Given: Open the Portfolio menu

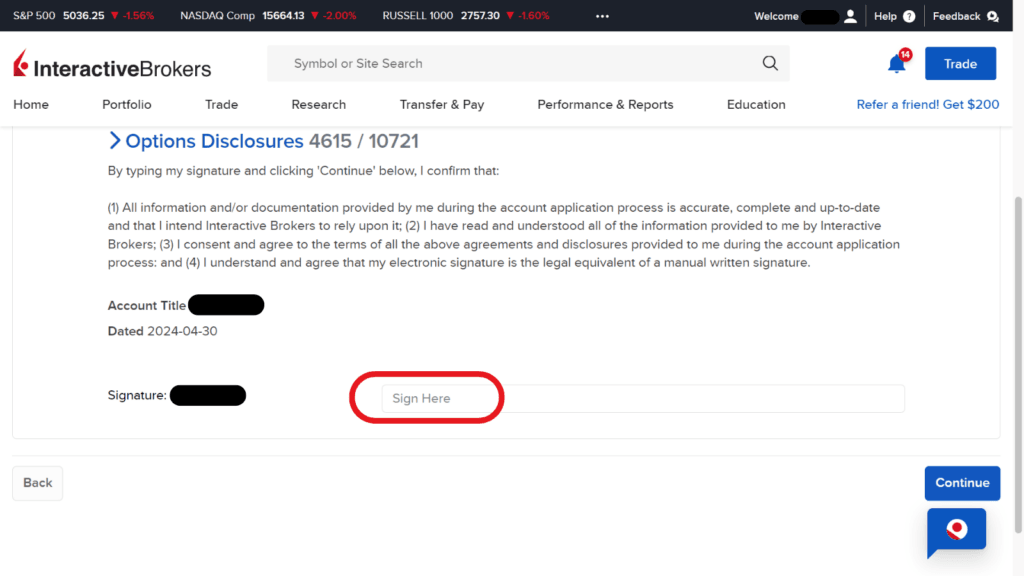Looking at the screenshot, I should (127, 104).
